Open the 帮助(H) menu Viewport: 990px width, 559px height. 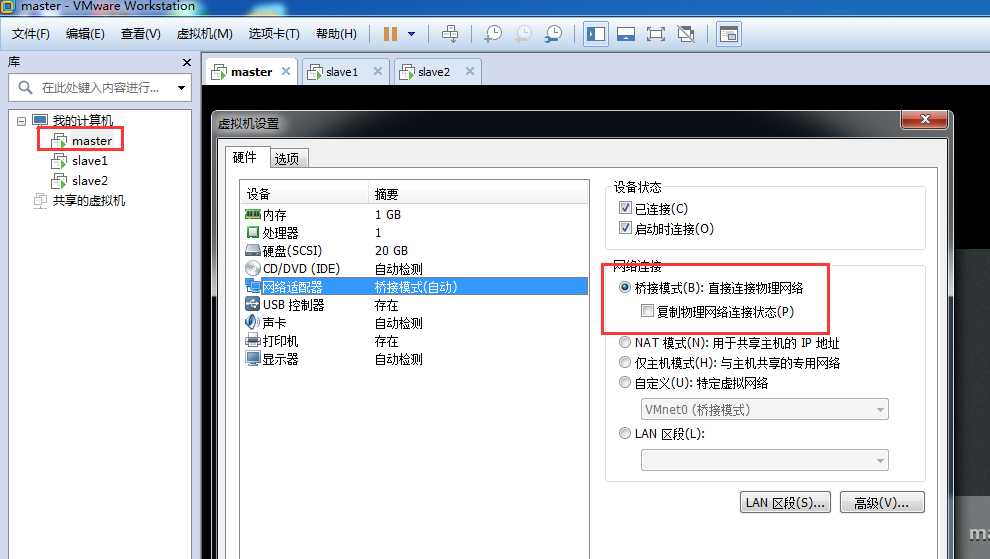tap(336, 33)
